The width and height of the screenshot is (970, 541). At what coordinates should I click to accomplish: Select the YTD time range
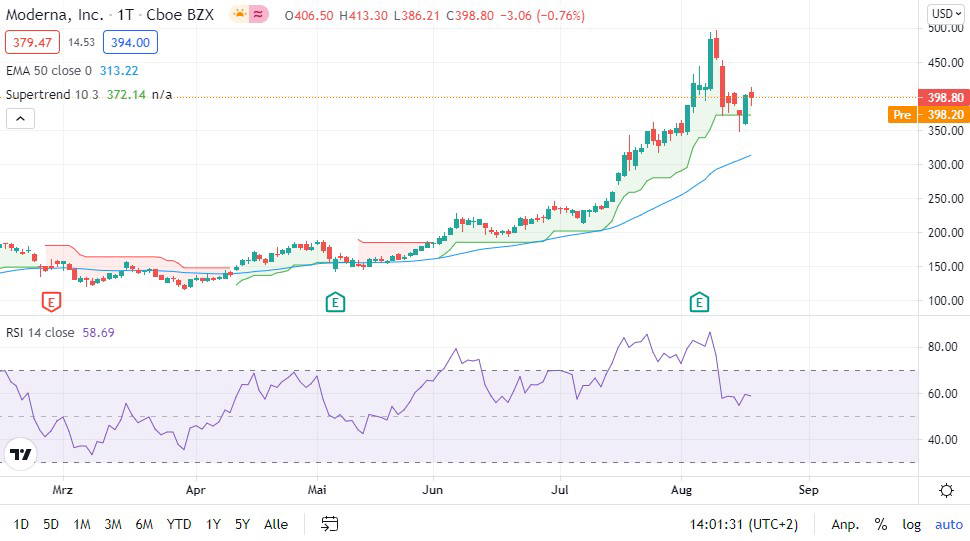179,524
